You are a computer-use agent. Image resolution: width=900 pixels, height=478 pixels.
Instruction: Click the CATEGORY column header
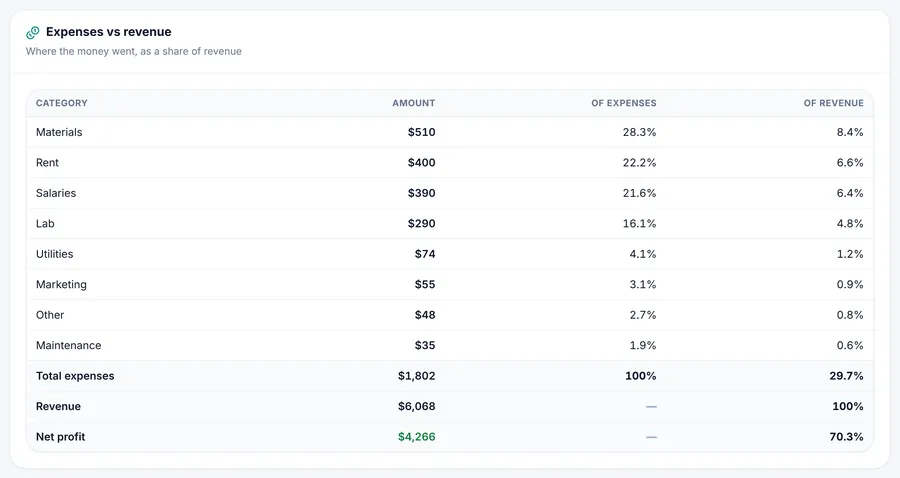[x=61, y=103]
